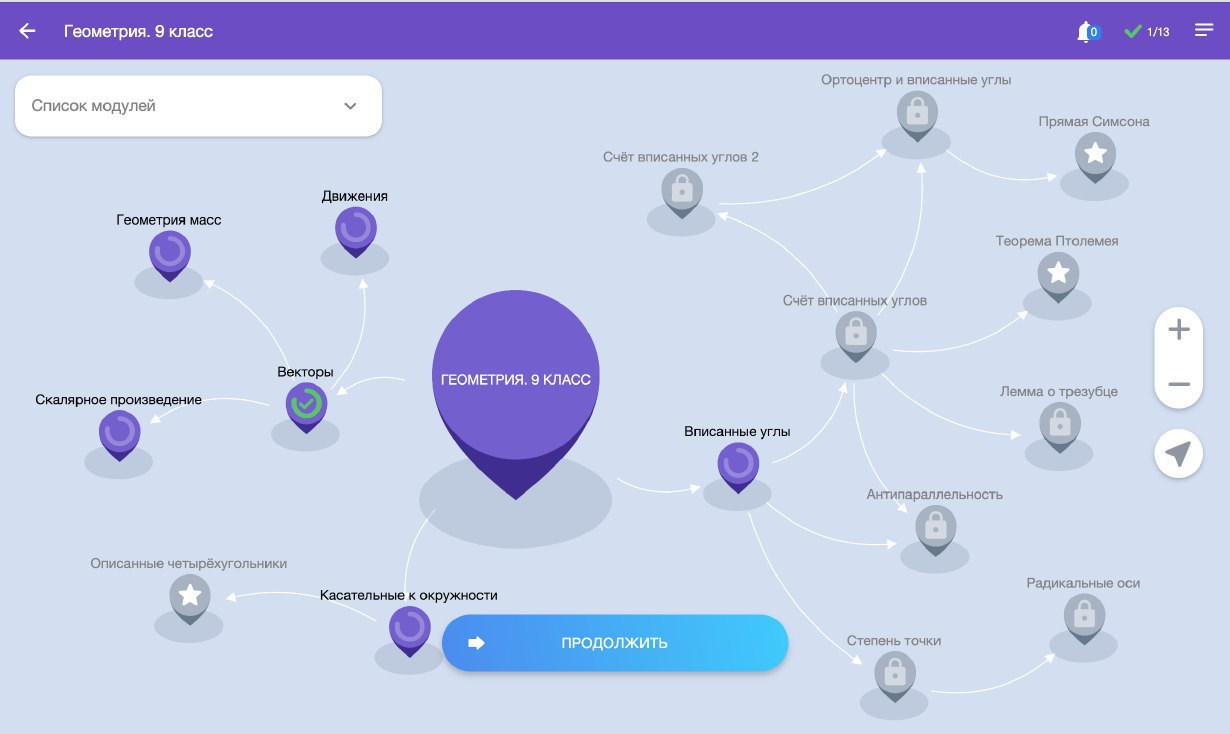Select the locked Ортоцентр и вписанные углы pin
The height and width of the screenshot is (734, 1230).
[917, 117]
